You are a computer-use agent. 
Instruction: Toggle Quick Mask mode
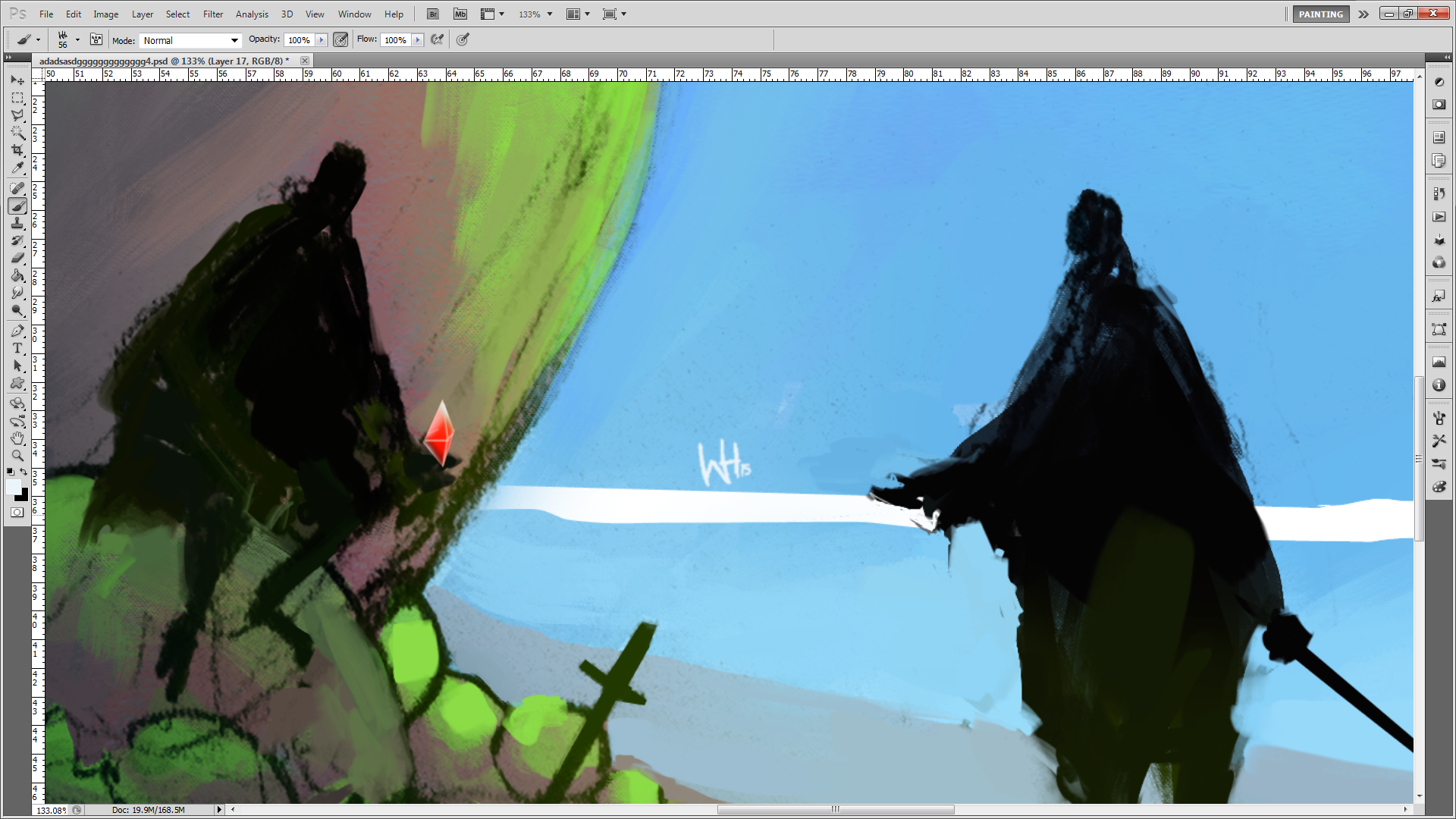point(17,513)
